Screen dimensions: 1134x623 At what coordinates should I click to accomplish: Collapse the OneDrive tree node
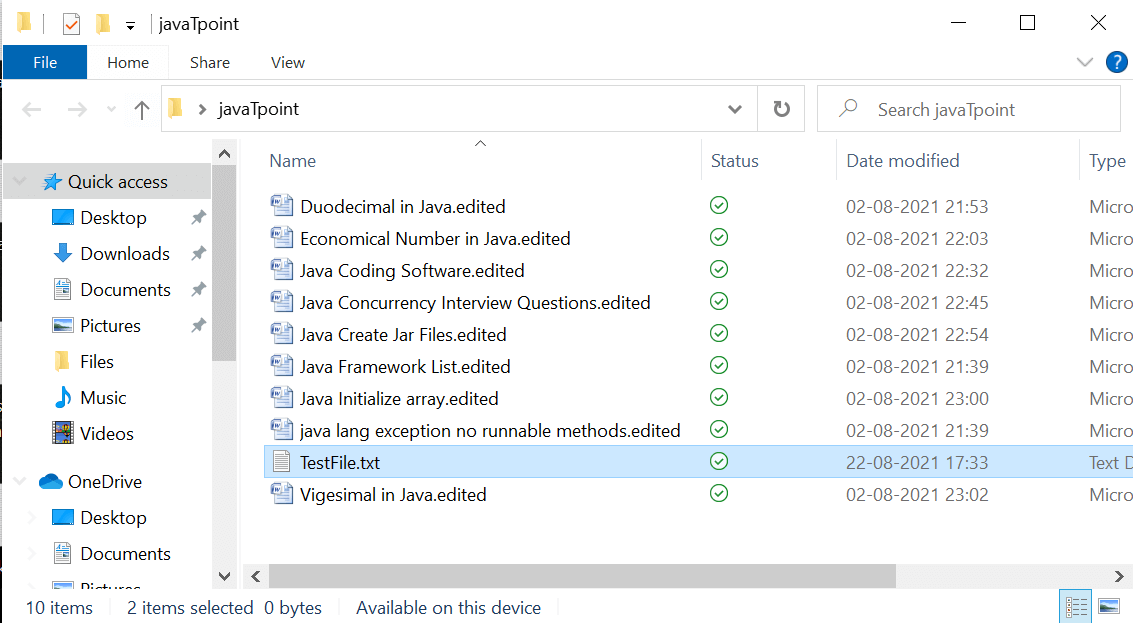point(20,482)
